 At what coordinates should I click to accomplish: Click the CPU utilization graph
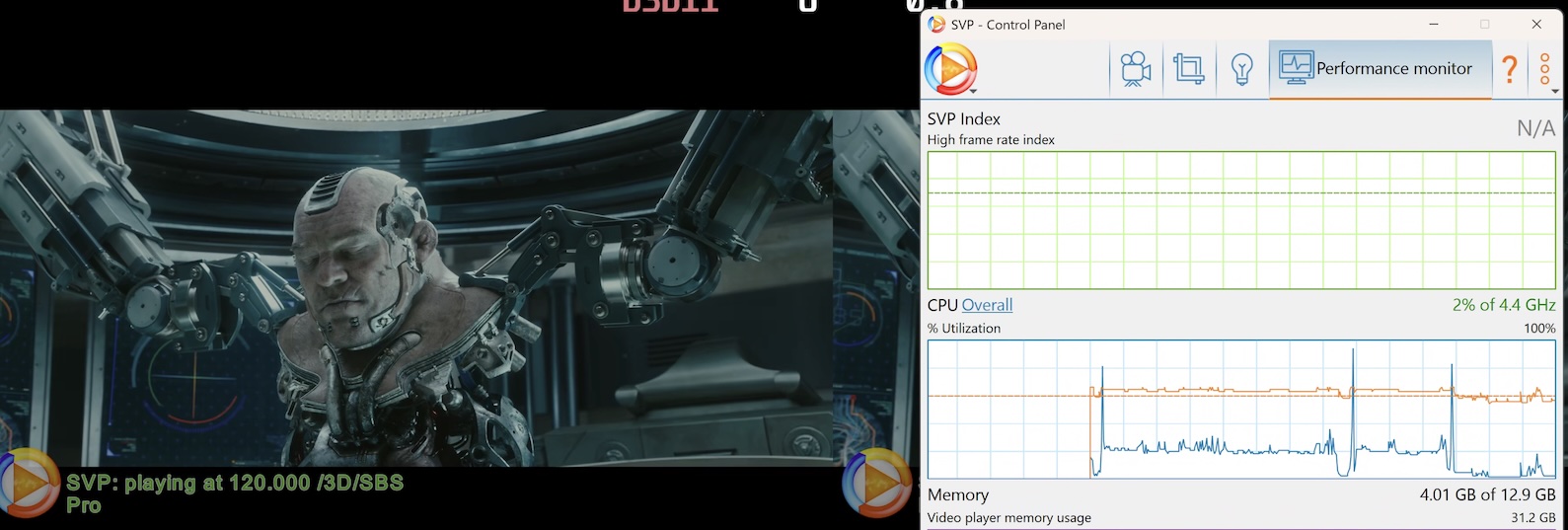tap(1240, 410)
